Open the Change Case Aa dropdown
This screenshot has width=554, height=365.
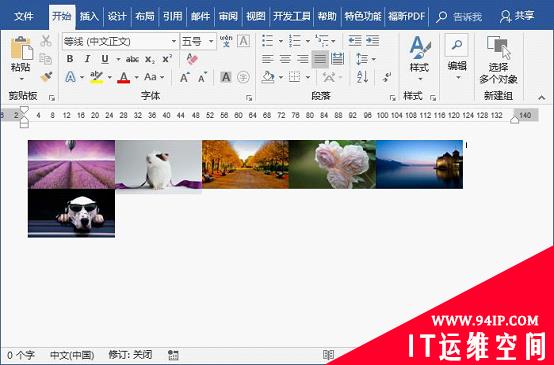[154, 77]
